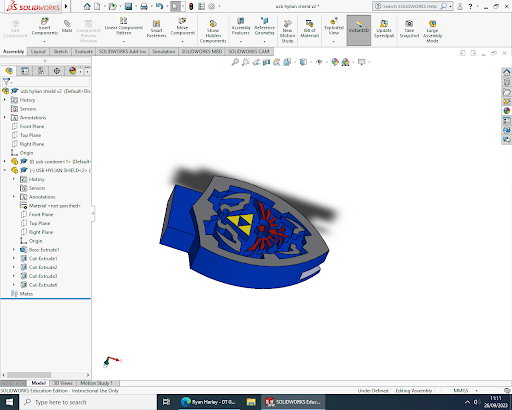This screenshot has height=410, width=512.
Task: Open Assembly Features tool
Action: [x=241, y=26]
